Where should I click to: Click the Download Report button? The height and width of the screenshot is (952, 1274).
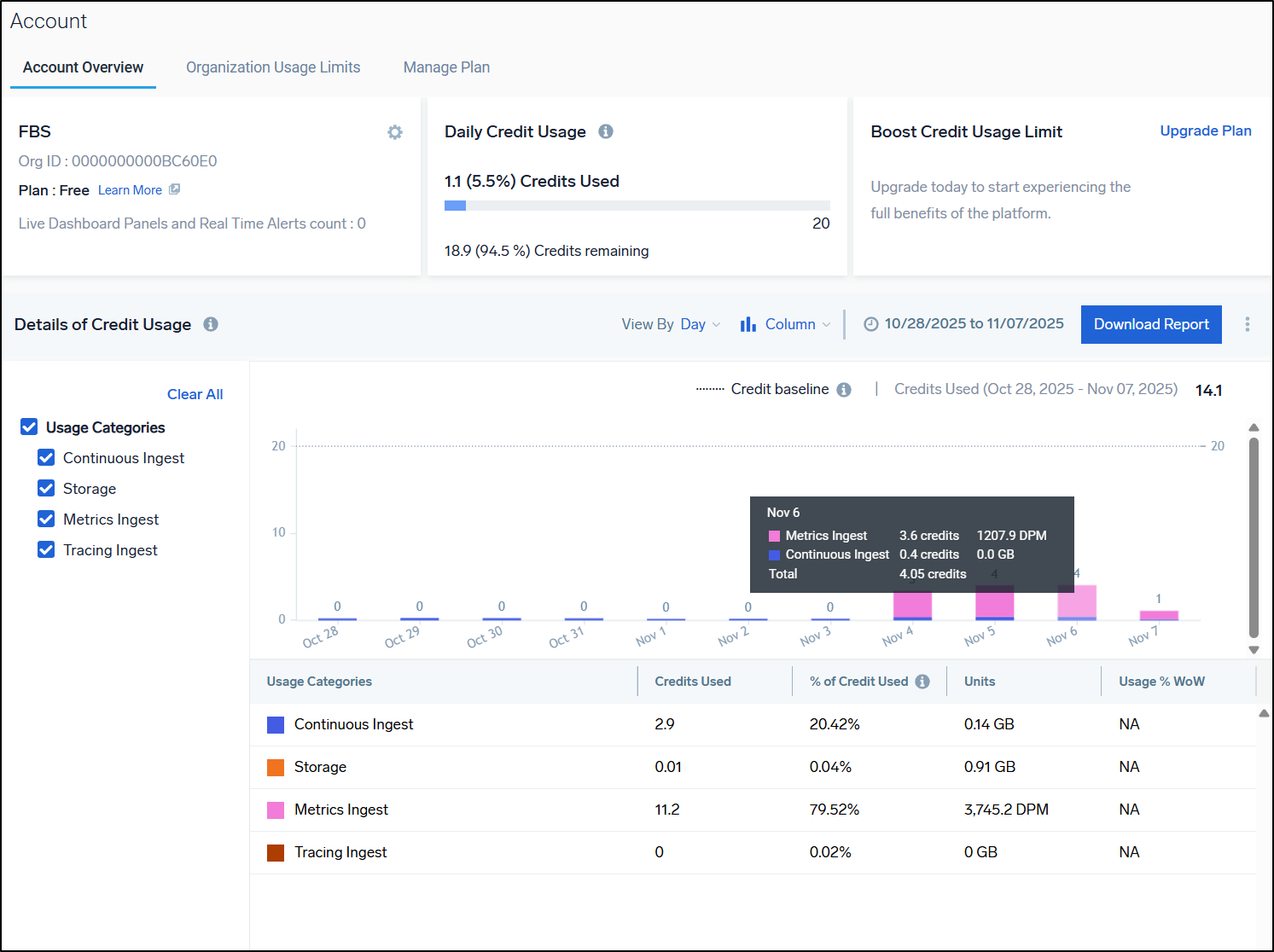pos(1150,324)
